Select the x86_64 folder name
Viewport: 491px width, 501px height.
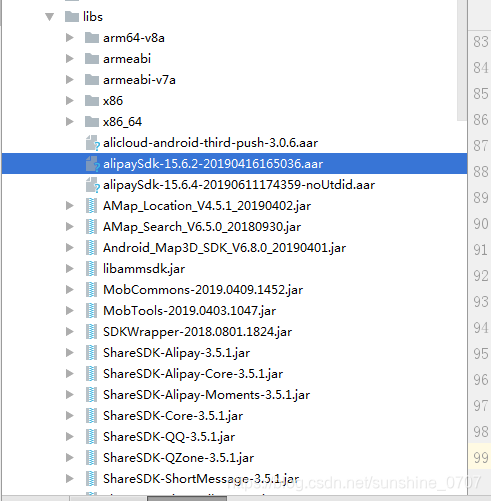point(122,122)
